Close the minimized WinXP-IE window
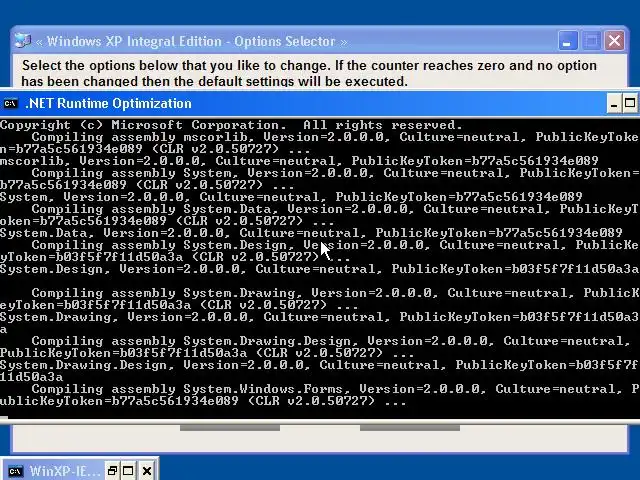Screen dimensions: 640x480 coord(147,471)
